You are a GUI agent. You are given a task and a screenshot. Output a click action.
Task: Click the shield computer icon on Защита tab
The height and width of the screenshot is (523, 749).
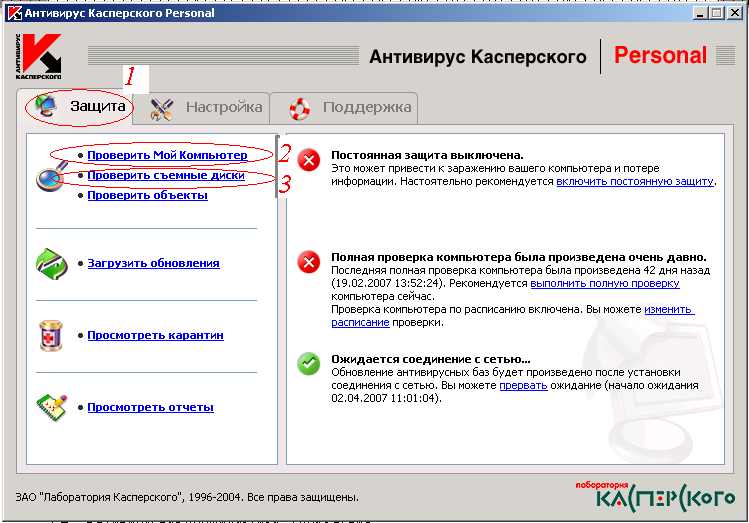point(46,106)
